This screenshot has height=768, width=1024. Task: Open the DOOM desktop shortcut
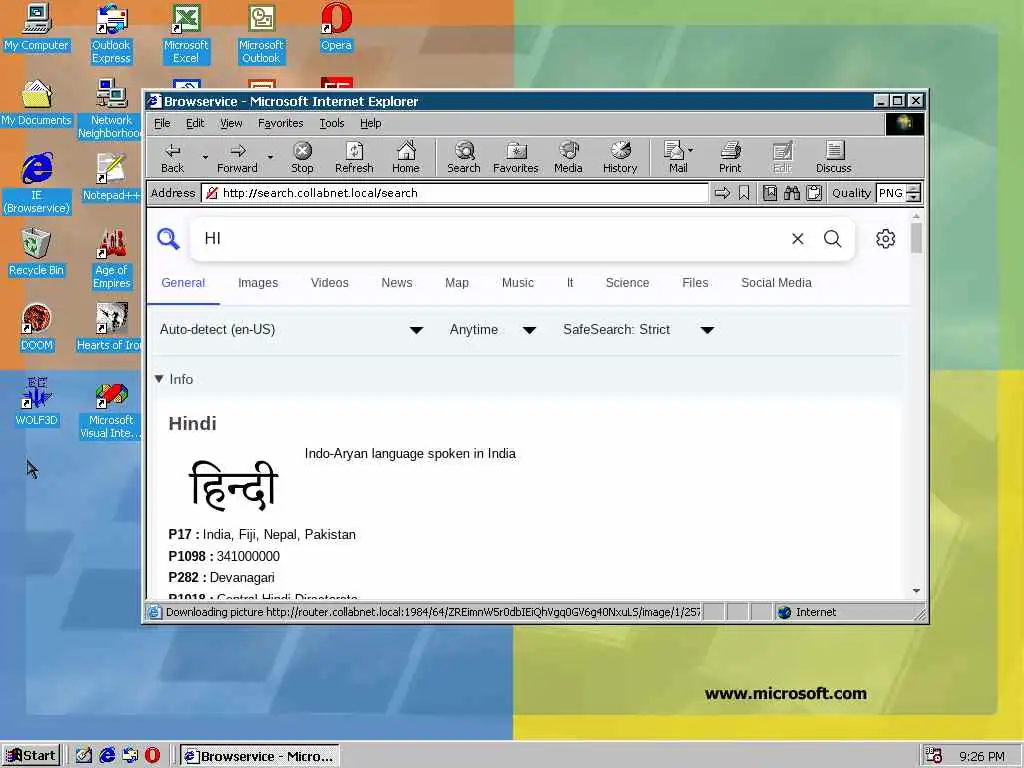tap(36, 328)
